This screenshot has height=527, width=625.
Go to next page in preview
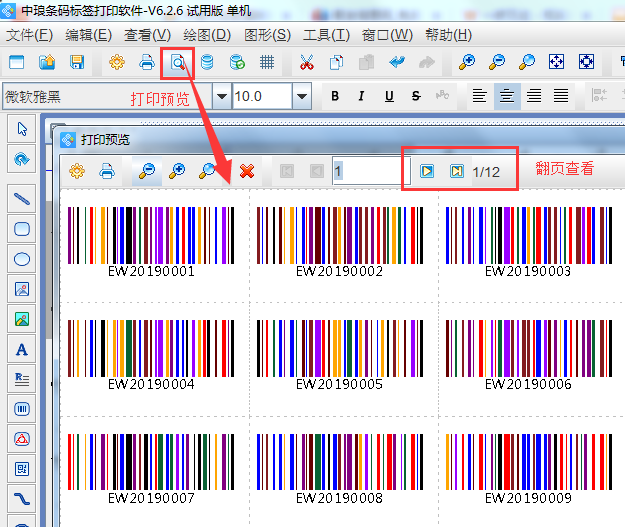pyautogui.click(x=427, y=171)
